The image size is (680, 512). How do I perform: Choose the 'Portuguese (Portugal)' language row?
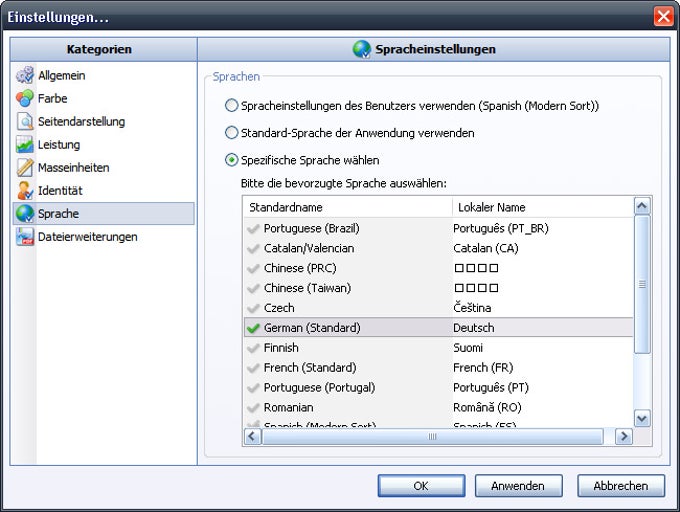[x=438, y=388]
